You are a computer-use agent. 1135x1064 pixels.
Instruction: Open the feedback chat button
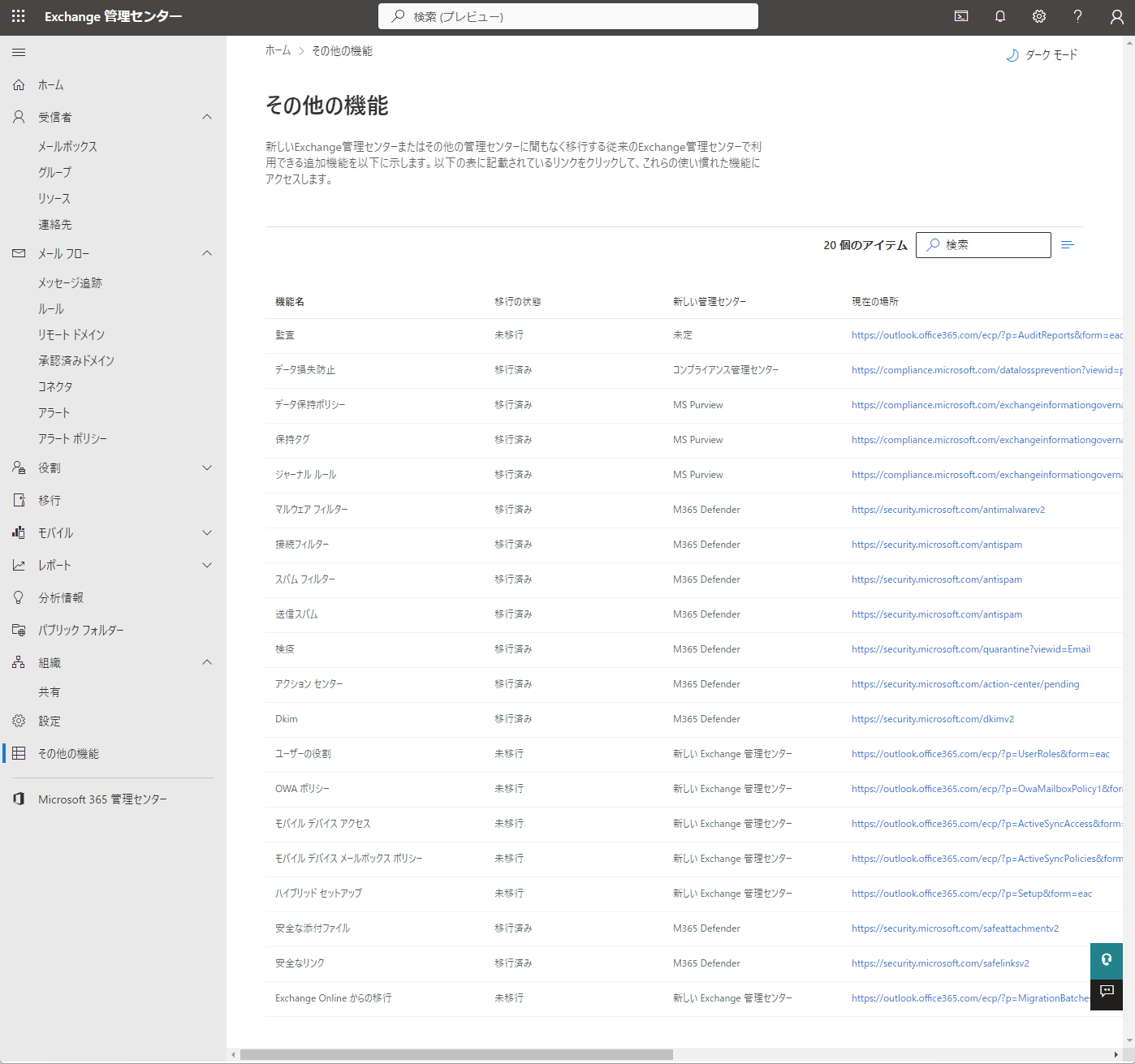1106,992
